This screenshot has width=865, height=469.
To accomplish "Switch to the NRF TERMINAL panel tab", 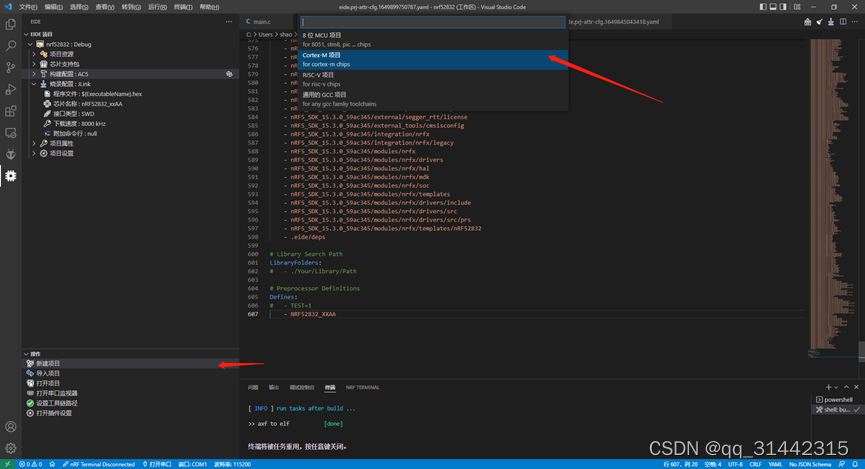I will (362, 387).
